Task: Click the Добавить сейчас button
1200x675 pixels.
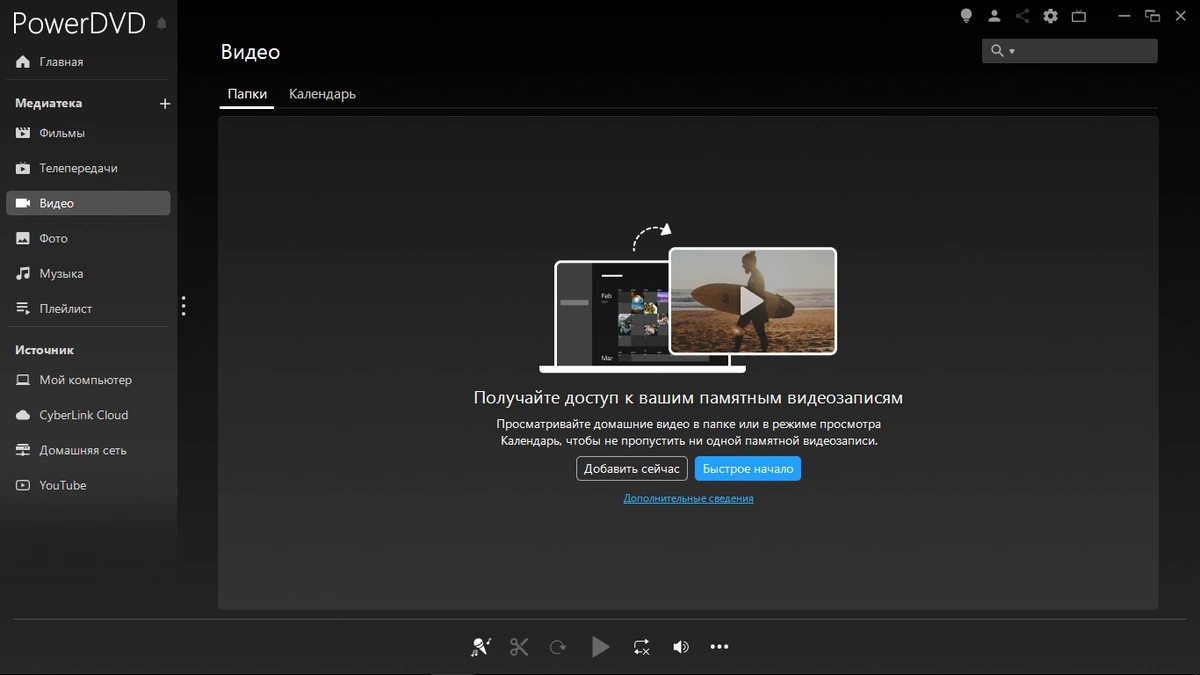Action: [632, 469]
